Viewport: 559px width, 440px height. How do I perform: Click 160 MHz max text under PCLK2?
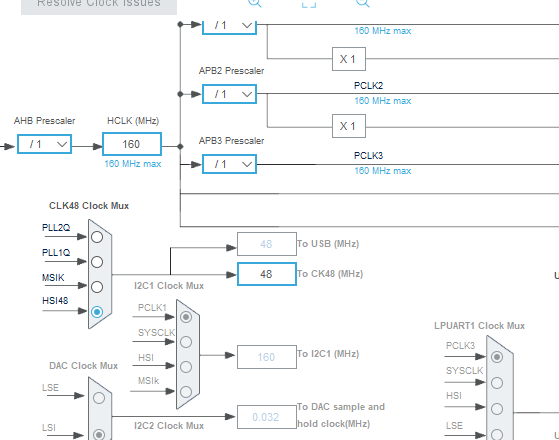pos(383,101)
